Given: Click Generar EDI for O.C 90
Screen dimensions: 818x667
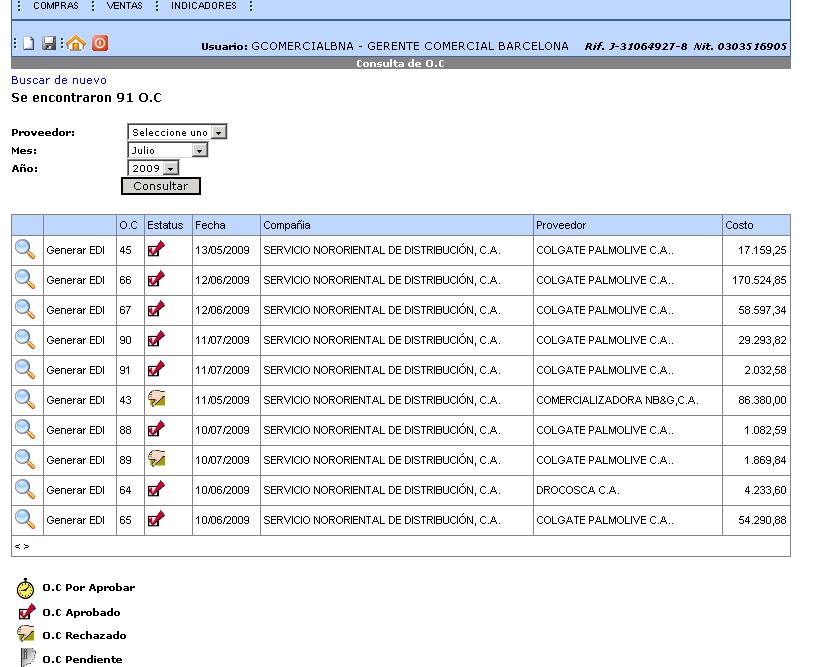Looking at the screenshot, I should click(76, 340).
